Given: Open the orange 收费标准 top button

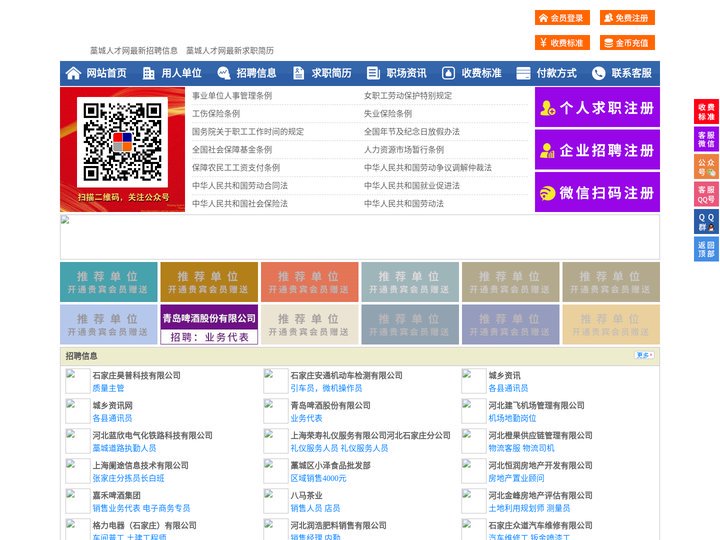Looking at the screenshot, I should pyautogui.click(x=562, y=43).
